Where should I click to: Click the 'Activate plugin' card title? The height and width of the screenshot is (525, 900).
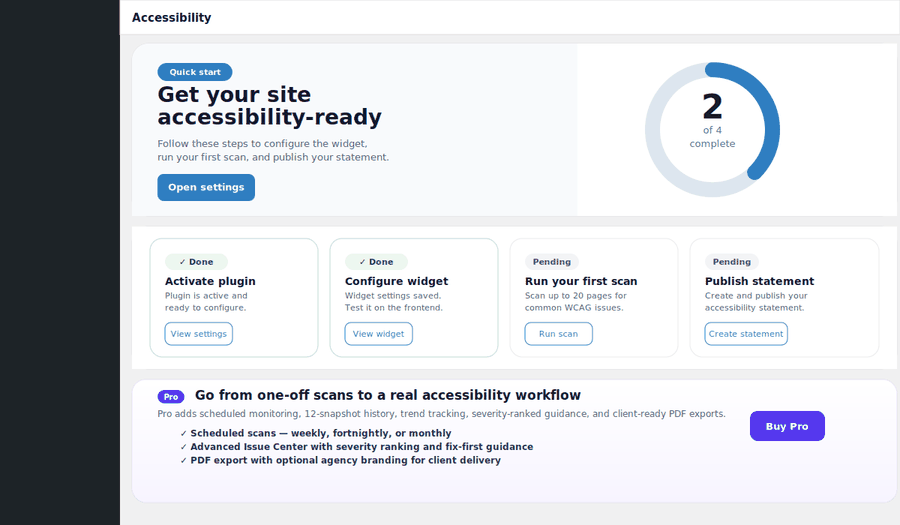click(210, 281)
